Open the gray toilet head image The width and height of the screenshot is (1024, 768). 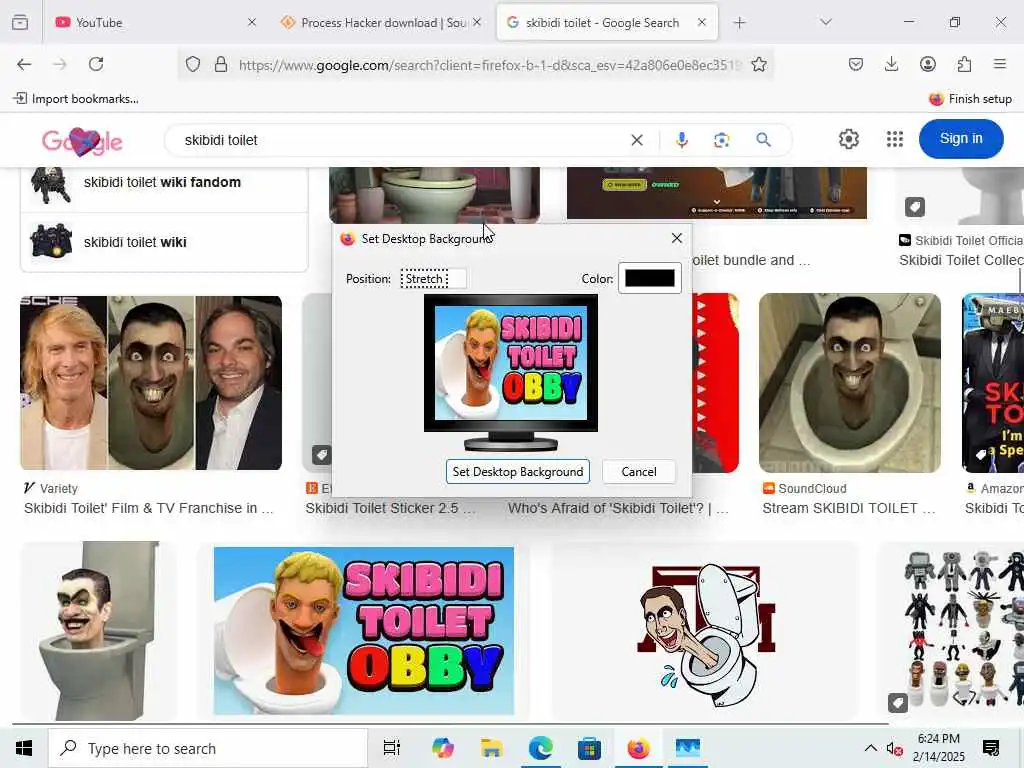click(x=99, y=631)
